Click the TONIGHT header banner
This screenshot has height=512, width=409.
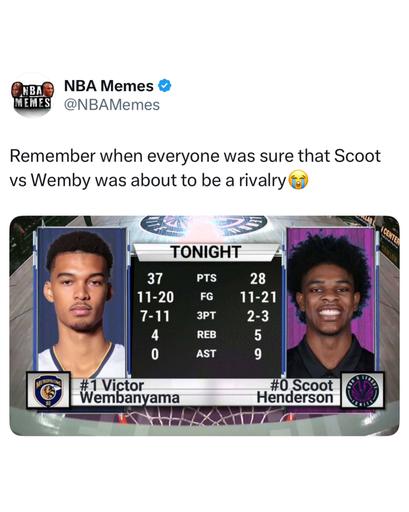[x=206, y=252]
